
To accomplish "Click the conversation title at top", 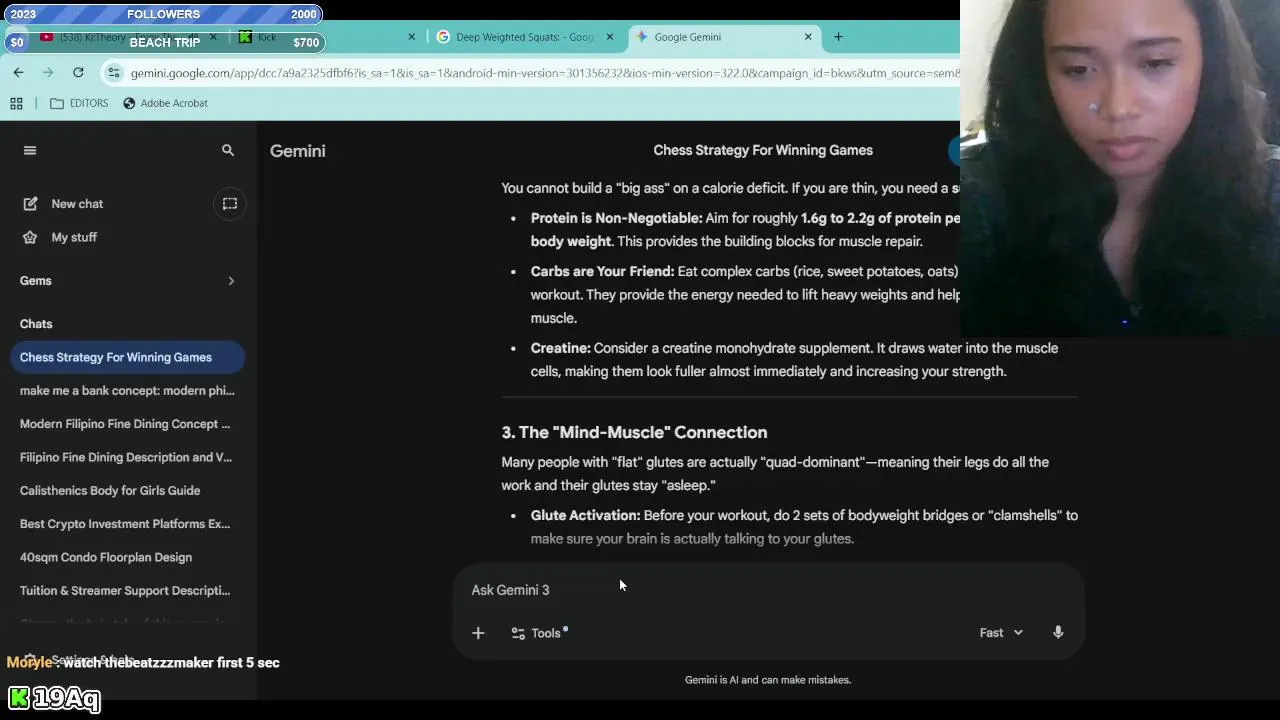I will point(763,150).
